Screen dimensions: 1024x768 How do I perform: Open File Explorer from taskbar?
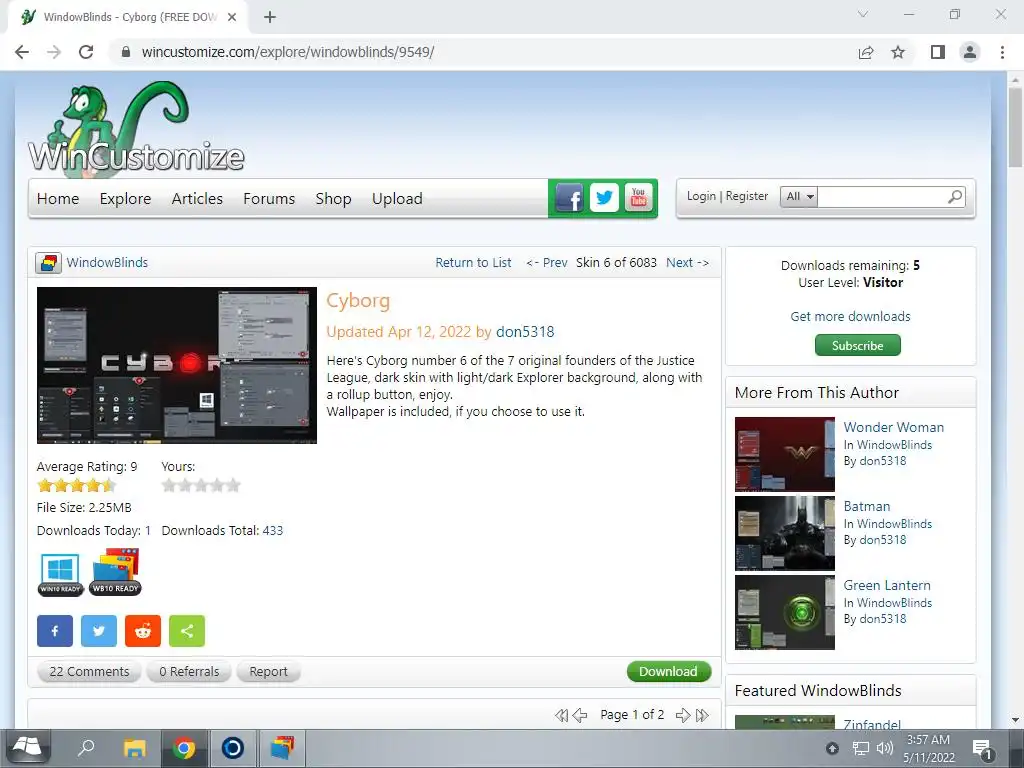click(135, 748)
